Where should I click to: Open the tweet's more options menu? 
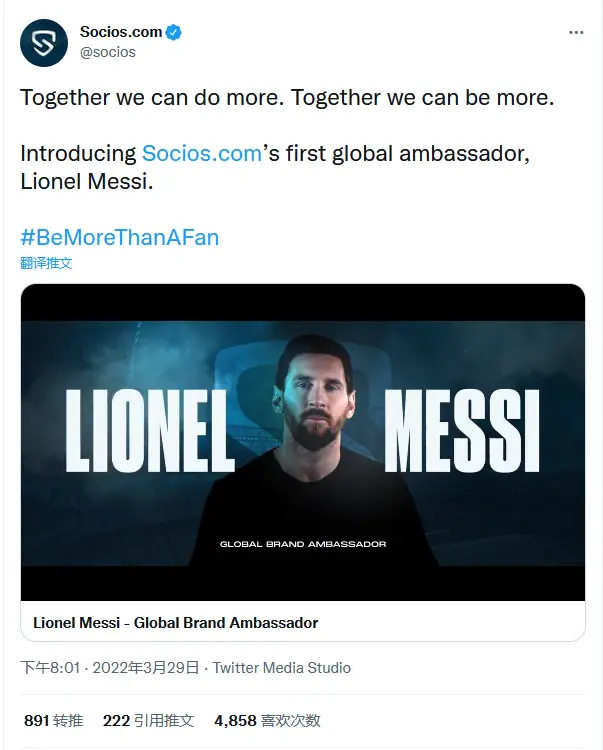coord(576,32)
